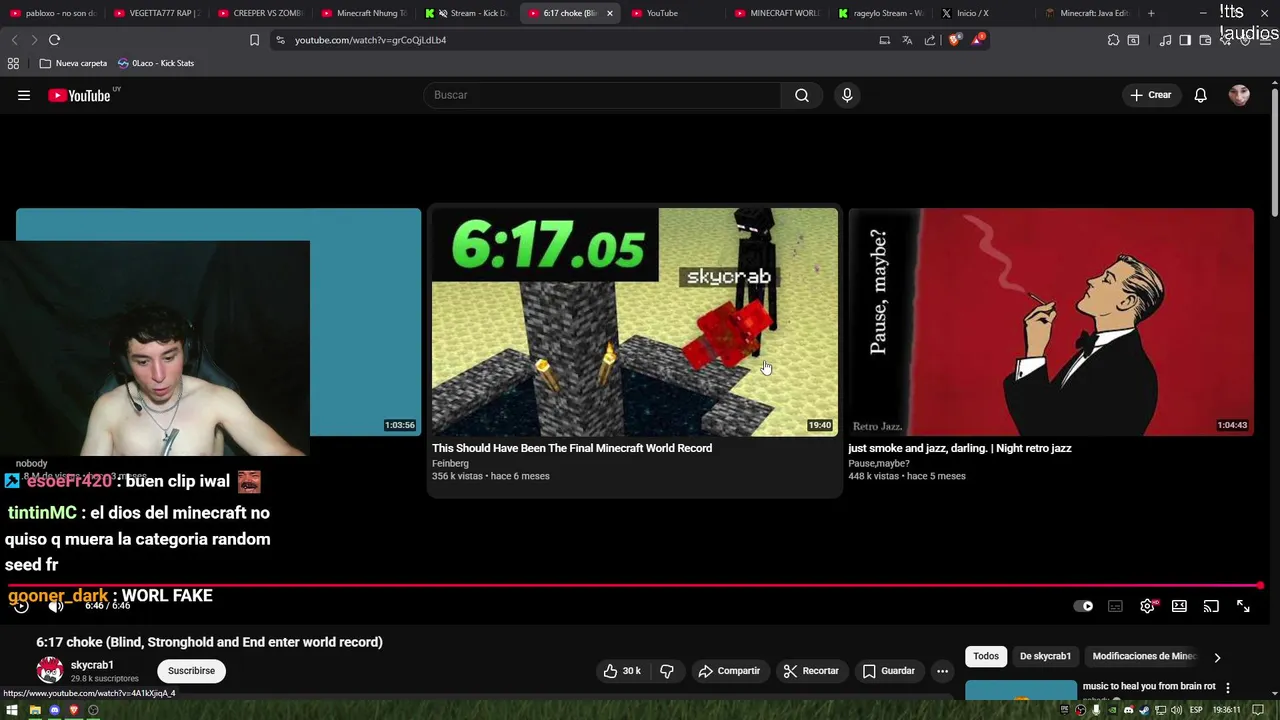Reload the page in browser
Image resolution: width=1280 pixels, height=720 pixels.
click(54, 40)
